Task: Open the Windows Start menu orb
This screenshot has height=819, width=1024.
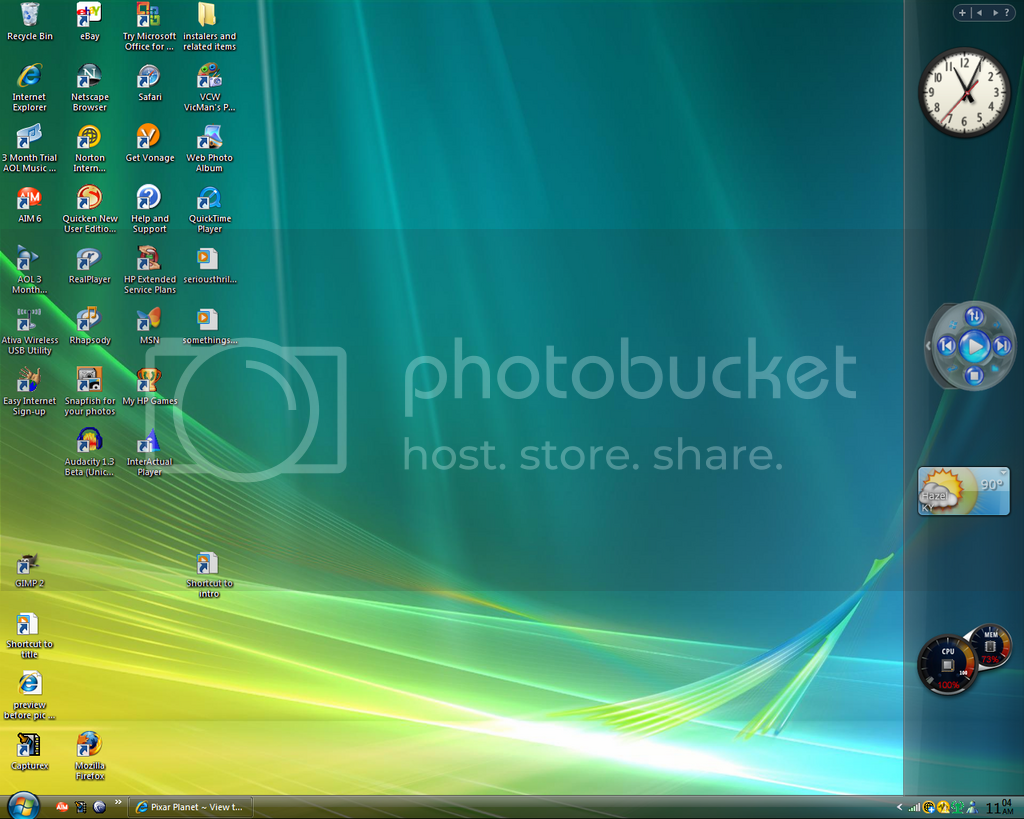Action: point(22,804)
